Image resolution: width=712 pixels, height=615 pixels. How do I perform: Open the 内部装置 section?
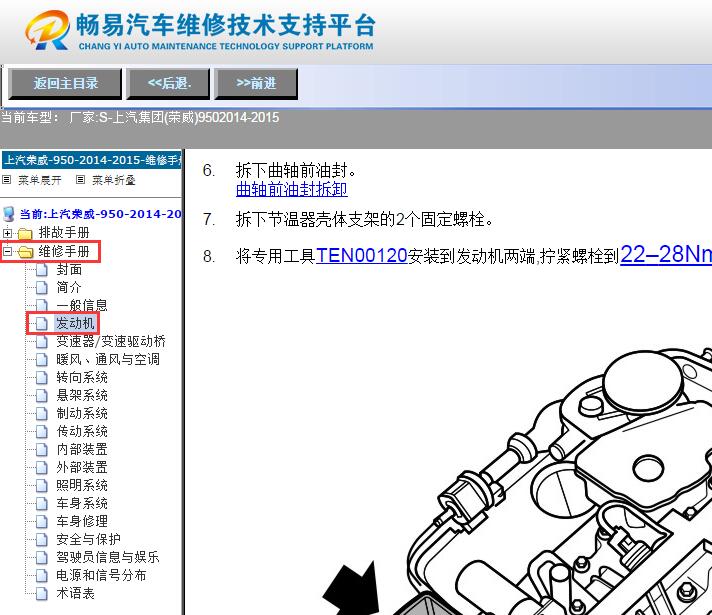tap(82, 449)
